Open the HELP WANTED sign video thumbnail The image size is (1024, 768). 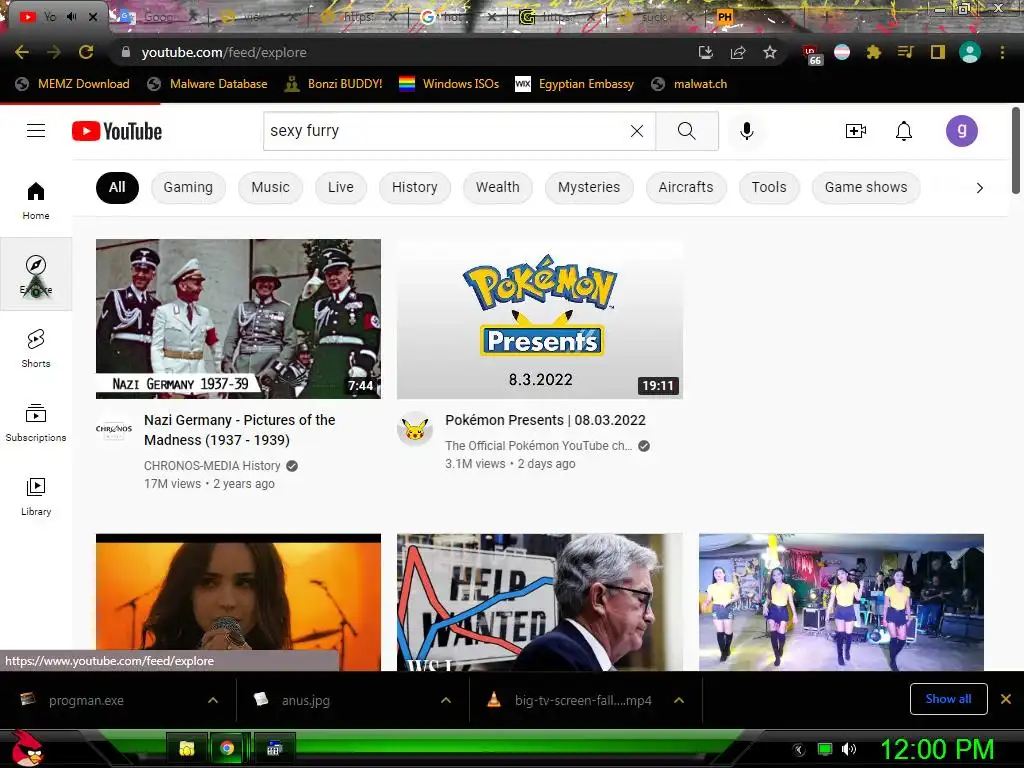coord(540,602)
